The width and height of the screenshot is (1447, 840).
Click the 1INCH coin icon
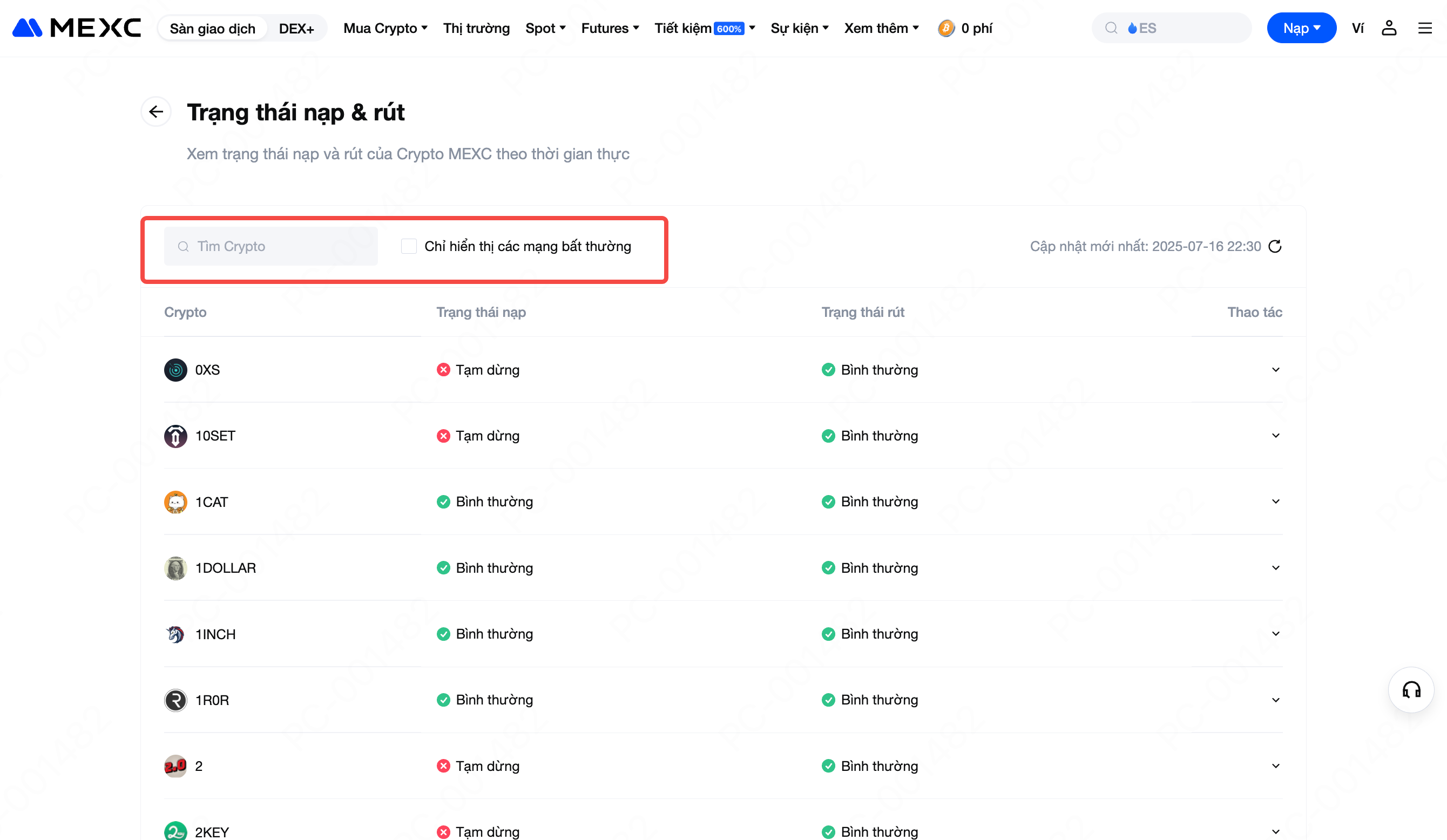pyautogui.click(x=175, y=634)
